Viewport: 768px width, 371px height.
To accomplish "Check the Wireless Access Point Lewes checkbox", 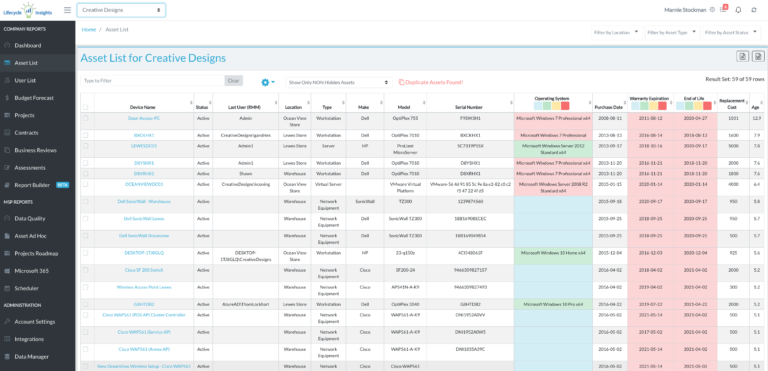I will [x=86, y=287].
